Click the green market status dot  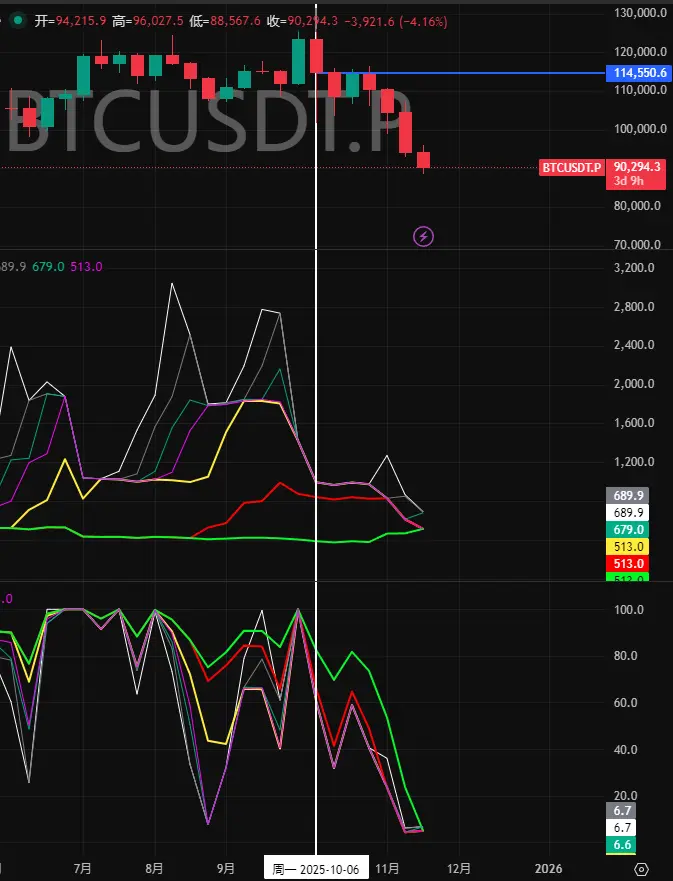[19, 21]
